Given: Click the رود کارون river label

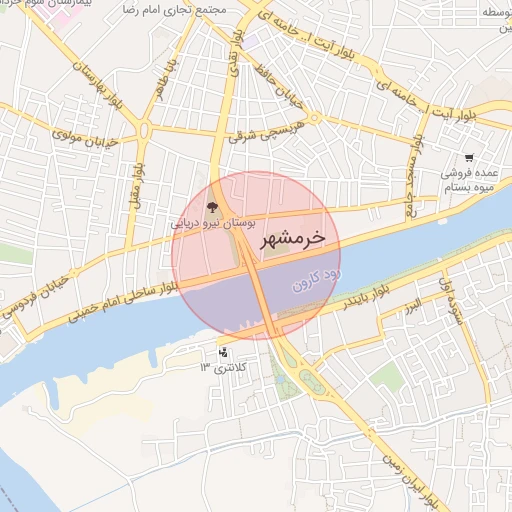Looking at the screenshot, I should pos(317,280).
